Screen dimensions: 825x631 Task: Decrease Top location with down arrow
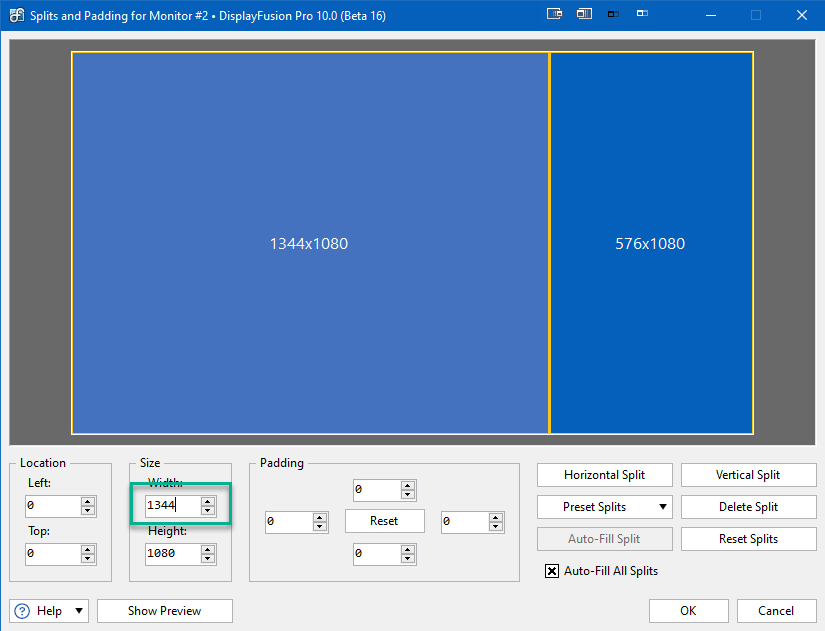[88, 559]
